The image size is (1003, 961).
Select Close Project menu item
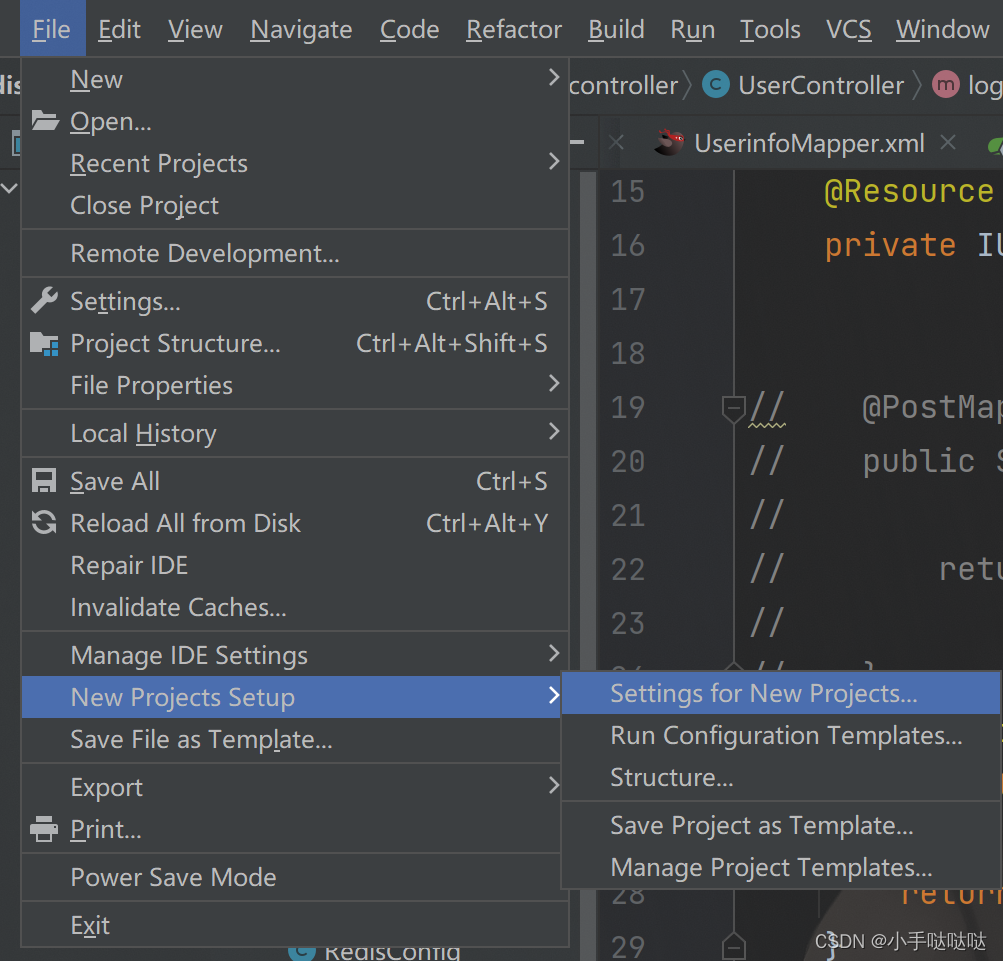(x=295, y=205)
